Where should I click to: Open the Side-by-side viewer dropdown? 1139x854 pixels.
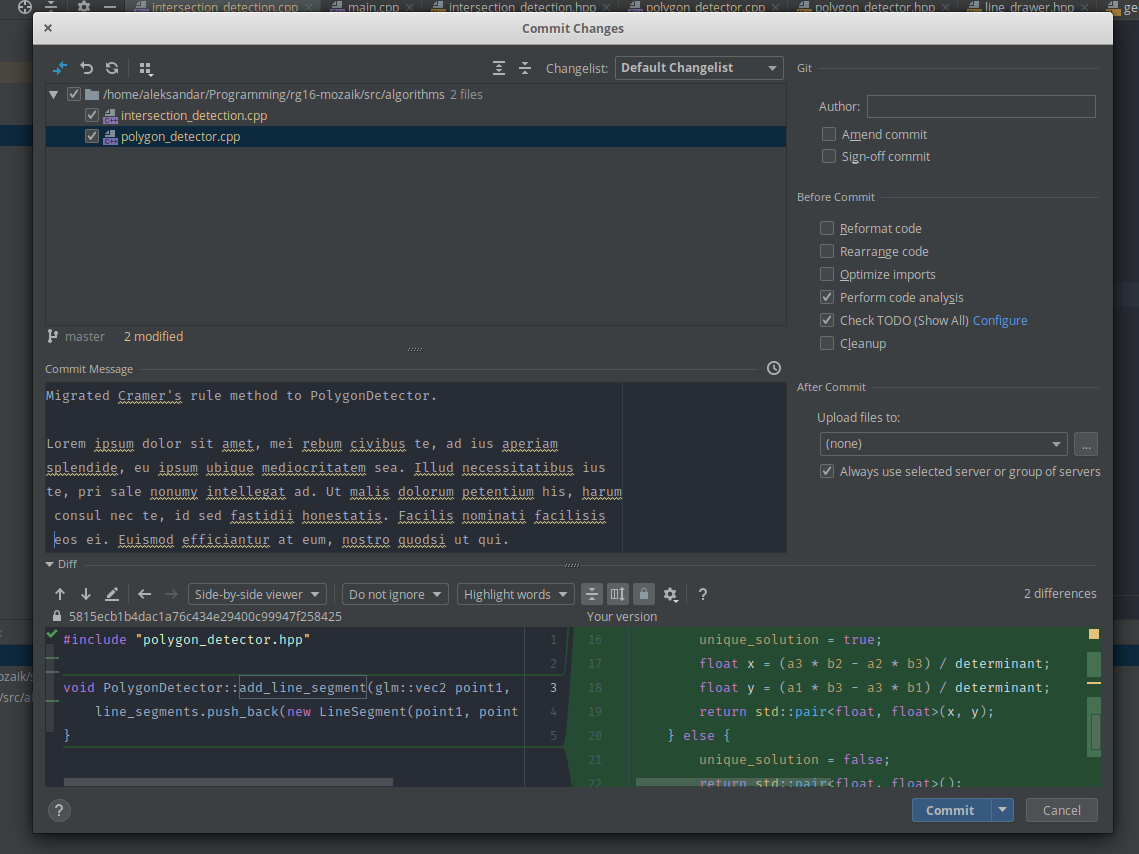(x=257, y=594)
